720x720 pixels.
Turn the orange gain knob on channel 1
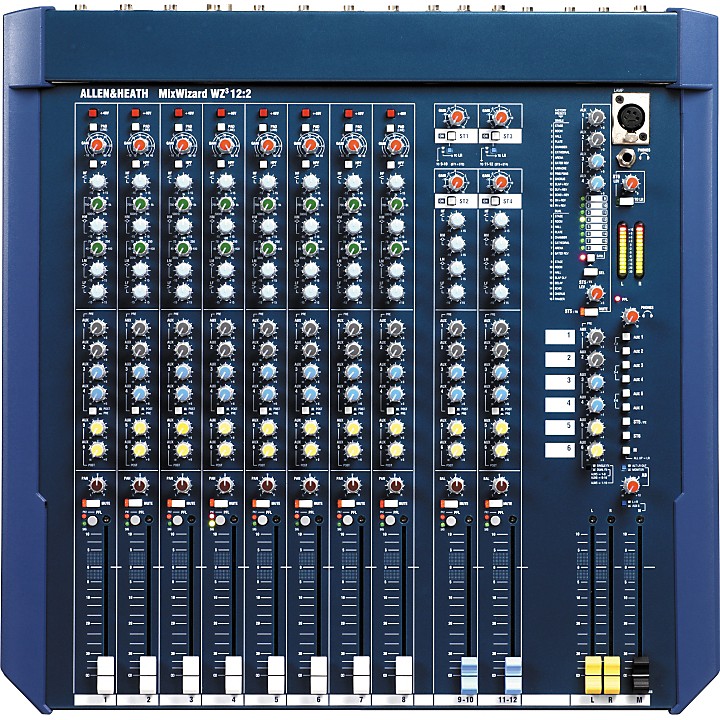[x=97, y=146]
